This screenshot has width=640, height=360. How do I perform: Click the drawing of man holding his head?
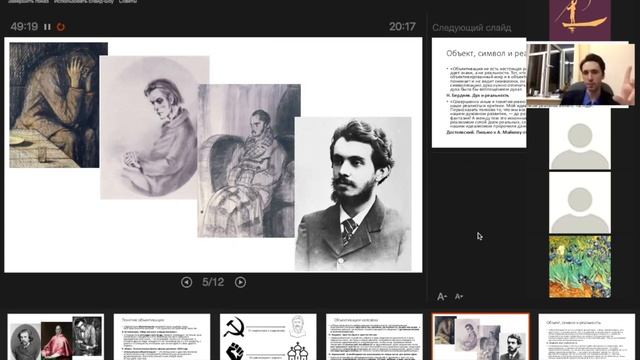click(55, 105)
